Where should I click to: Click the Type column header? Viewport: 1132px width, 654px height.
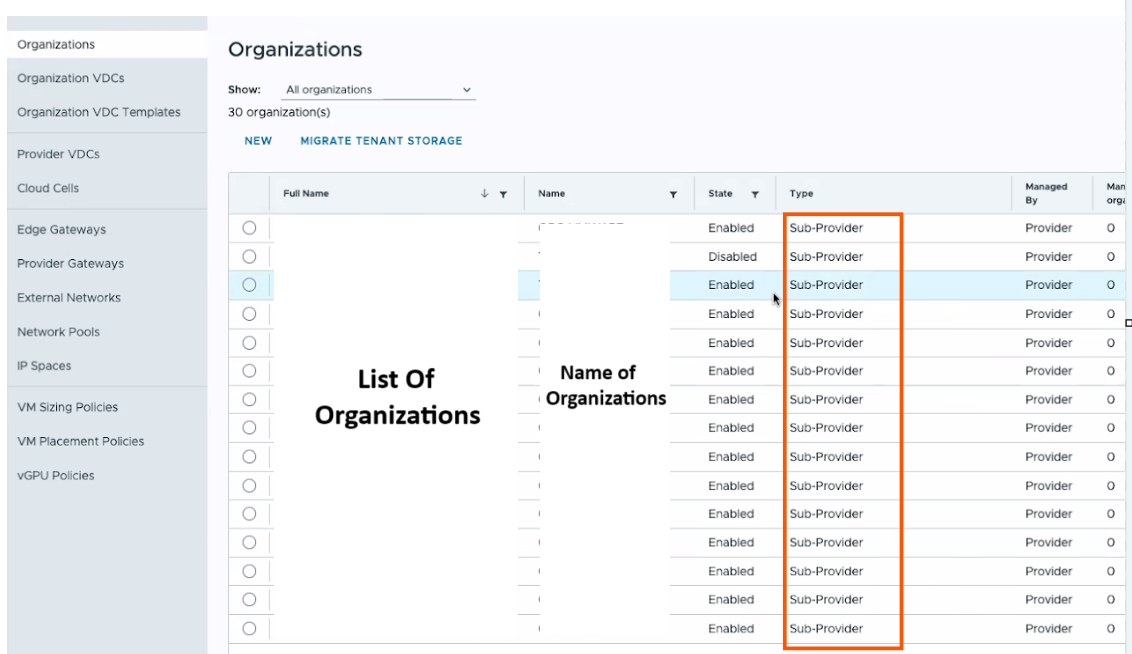(801, 194)
